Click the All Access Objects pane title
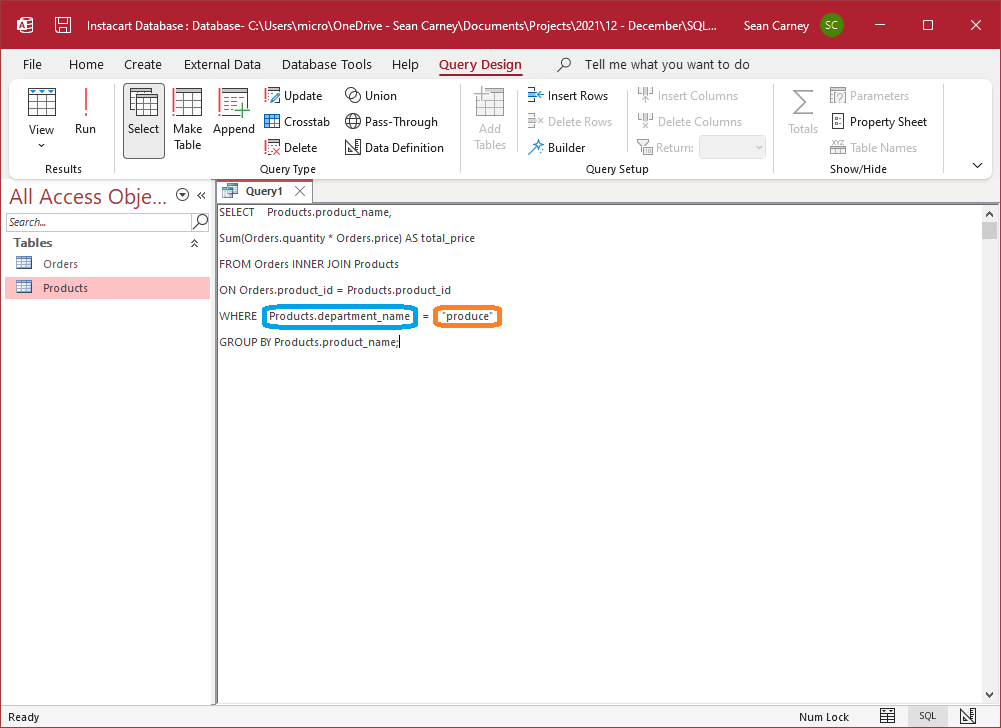 [x=88, y=196]
